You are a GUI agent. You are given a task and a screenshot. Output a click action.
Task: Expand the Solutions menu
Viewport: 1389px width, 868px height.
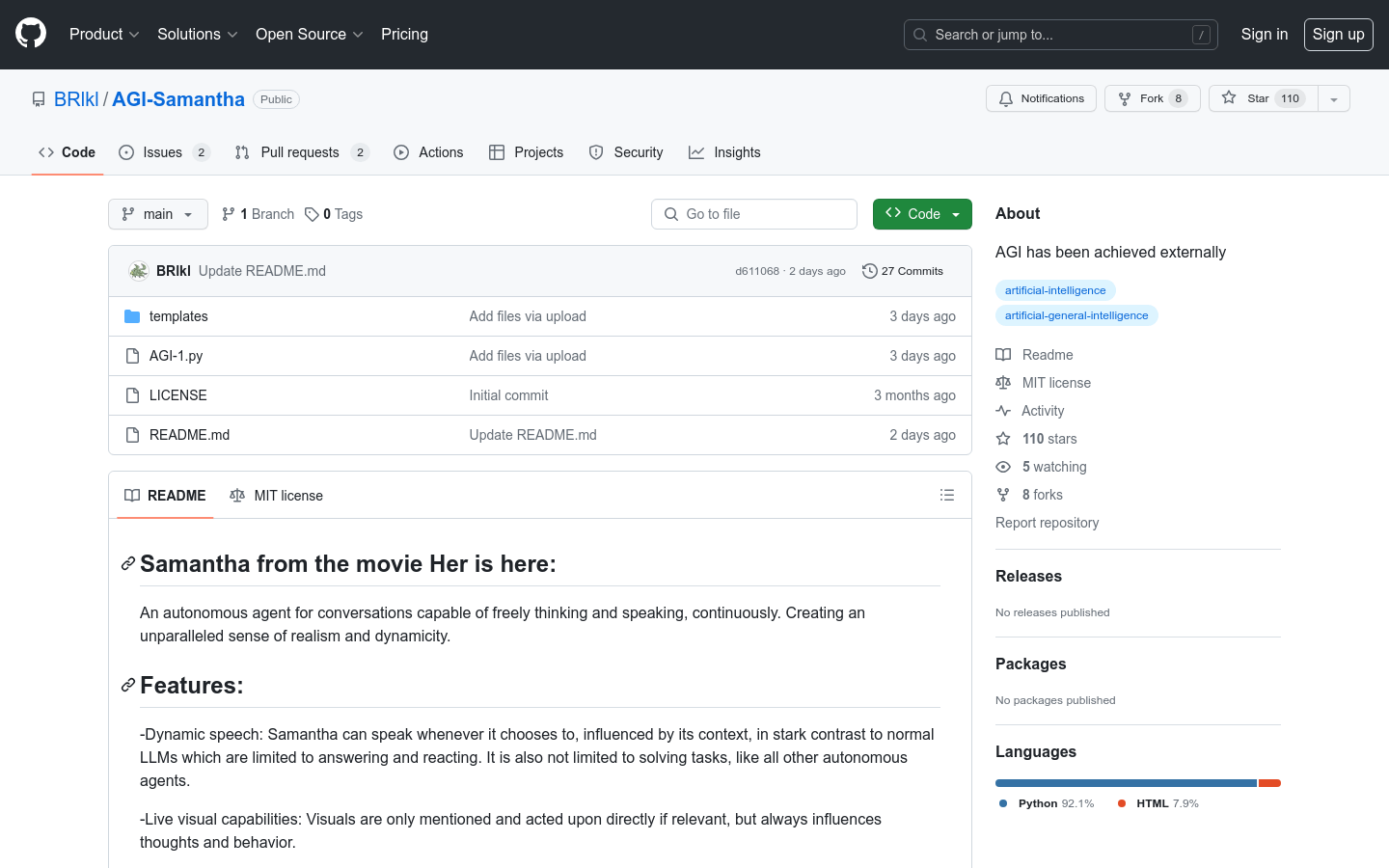point(197,34)
